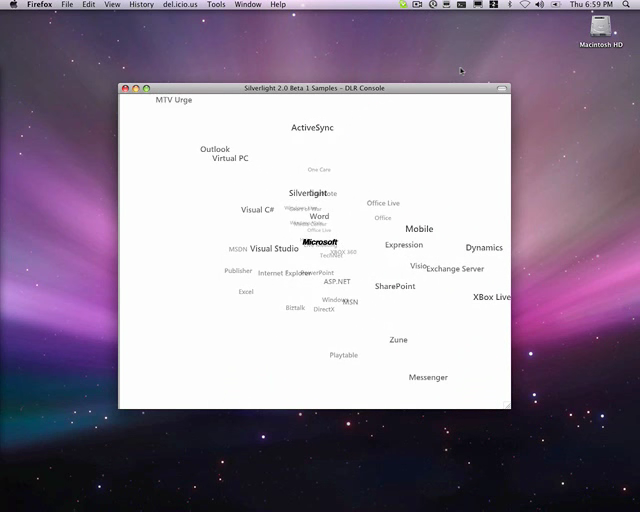This screenshot has width=640, height=512.
Task: Click the upper Office Live tag
Action: pyautogui.click(x=383, y=203)
